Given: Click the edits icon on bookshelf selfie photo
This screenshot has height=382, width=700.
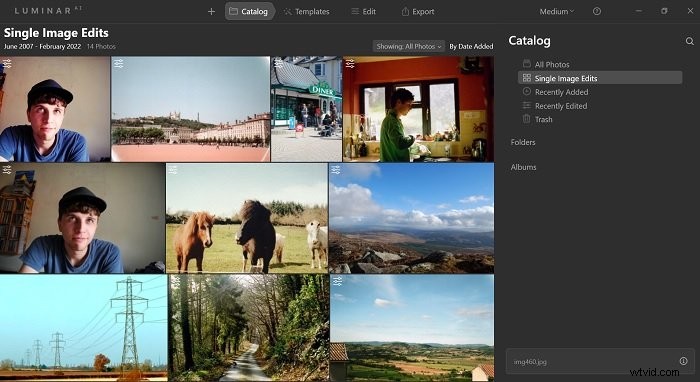Looking at the screenshot, I should [7, 170].
